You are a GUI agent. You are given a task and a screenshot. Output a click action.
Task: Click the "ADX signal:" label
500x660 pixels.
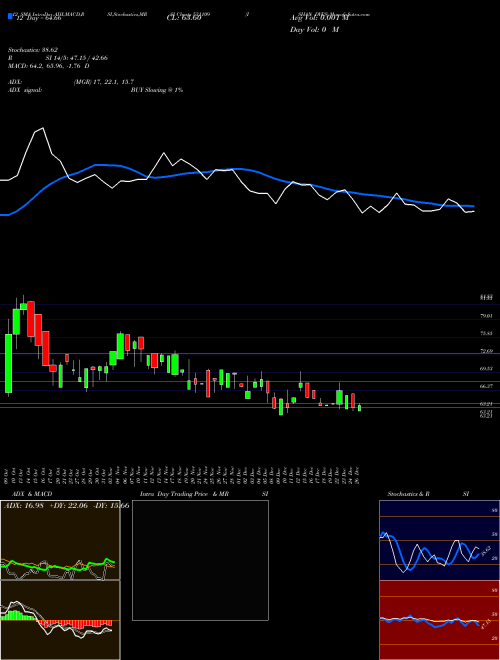click(25, 90)
